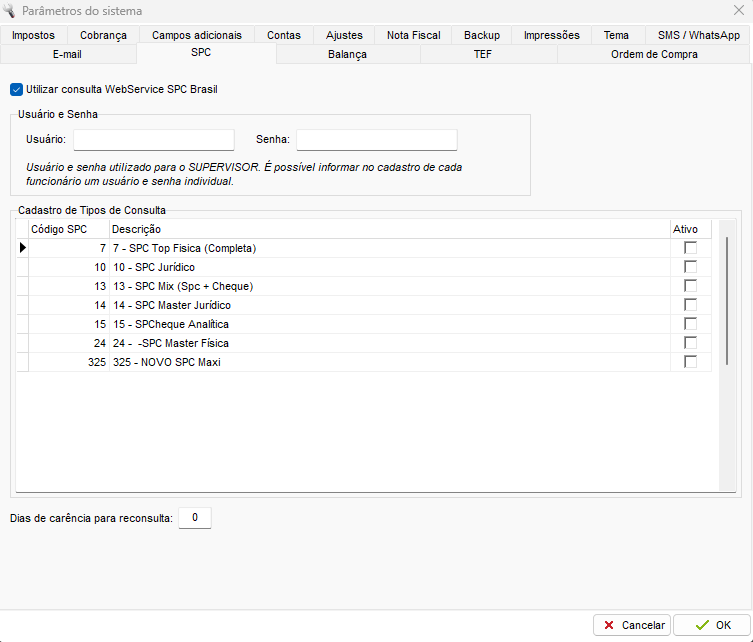
Task: Click the Descrição column header
Action: pyautogui.click(x=390, y=229)
